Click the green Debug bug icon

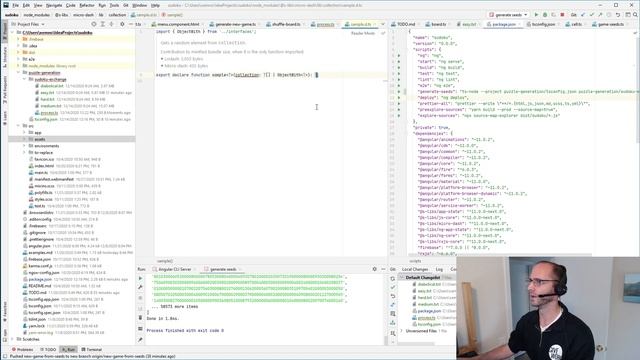545,15
